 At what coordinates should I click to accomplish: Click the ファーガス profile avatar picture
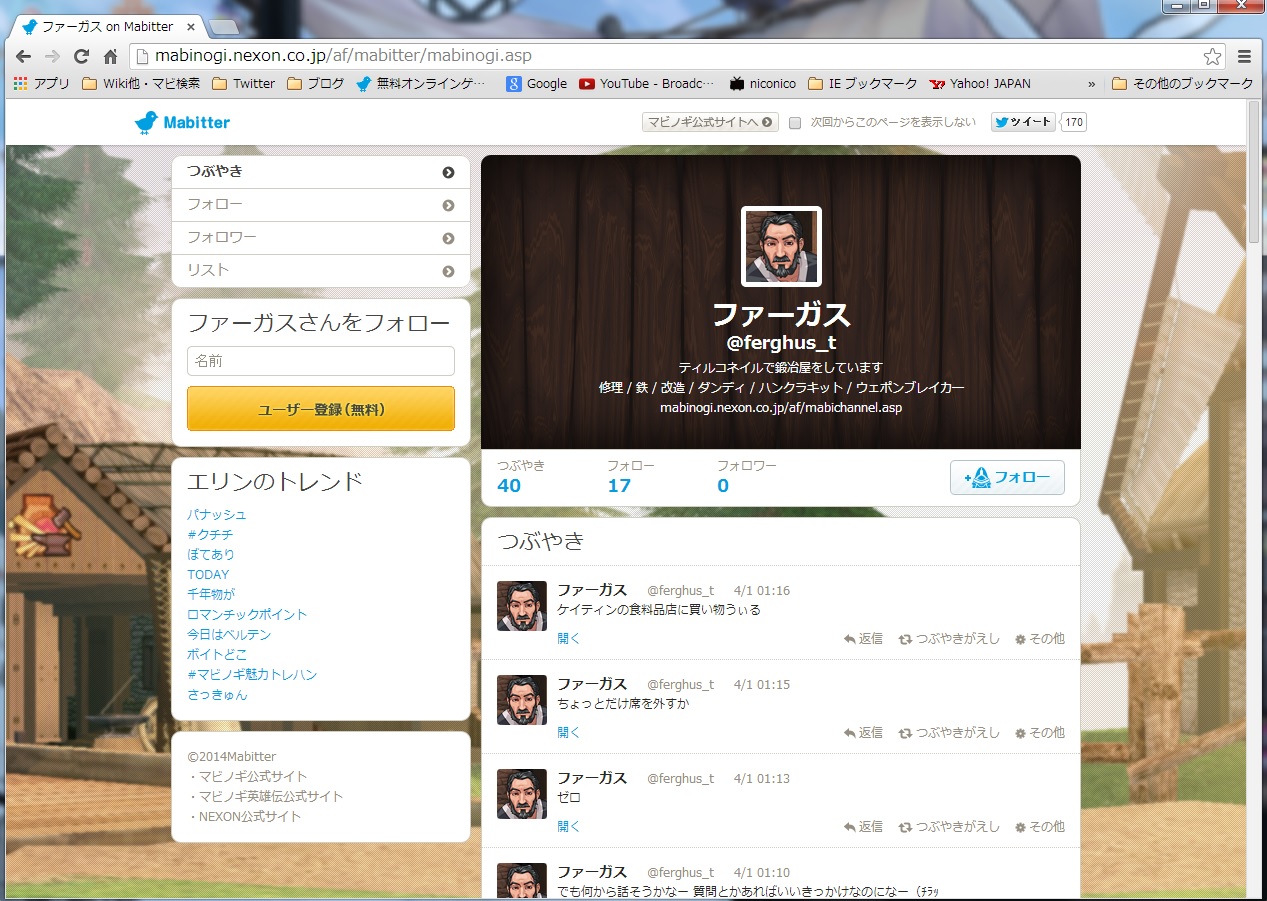point(781,246)
